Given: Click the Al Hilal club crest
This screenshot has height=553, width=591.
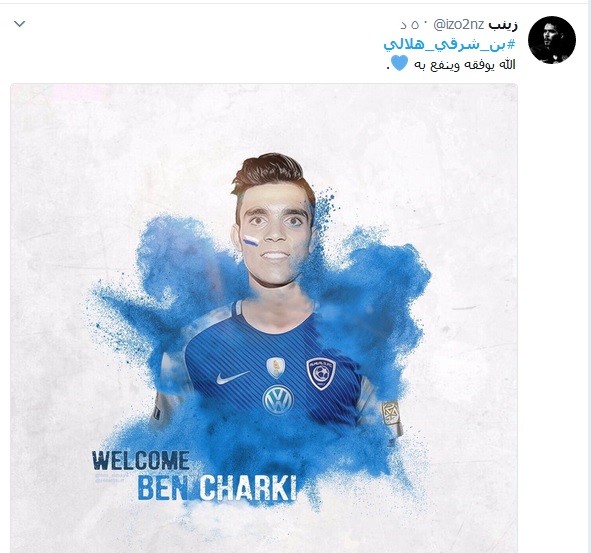Looking at the screenshot, I should click(321, 374).
